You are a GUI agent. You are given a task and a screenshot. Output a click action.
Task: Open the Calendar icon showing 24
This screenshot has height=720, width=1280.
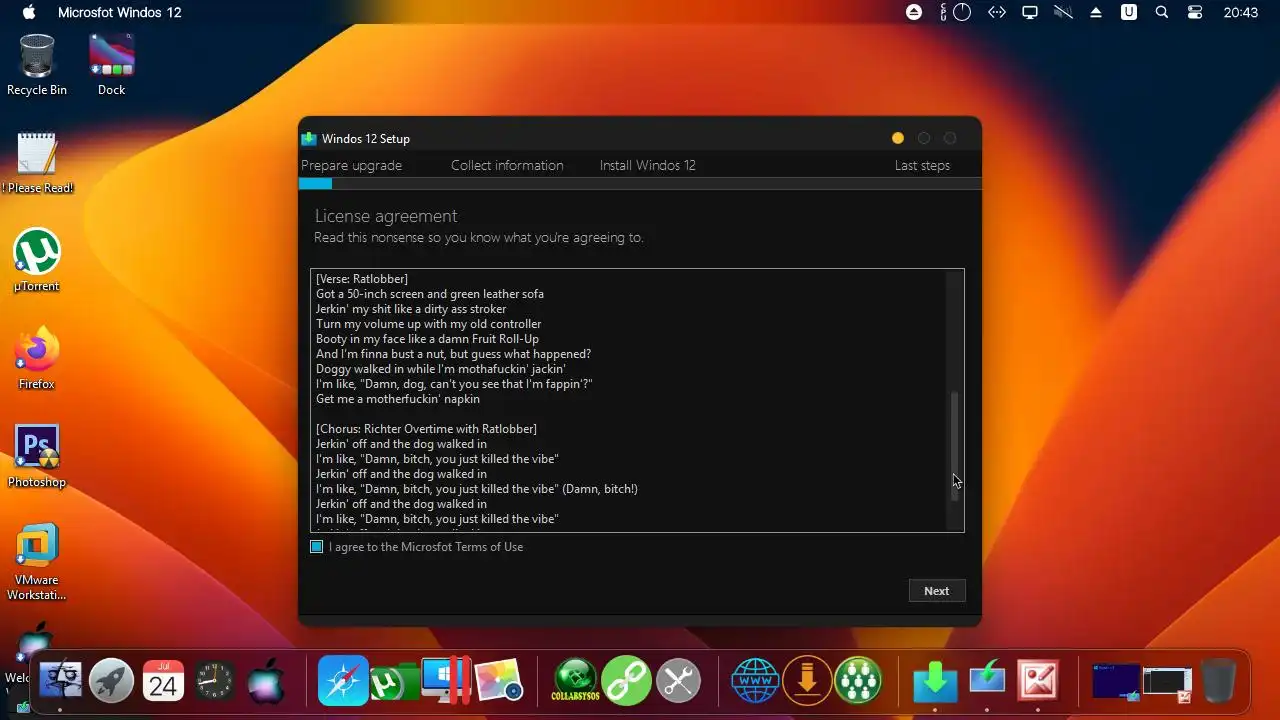[x=163, y=682]
